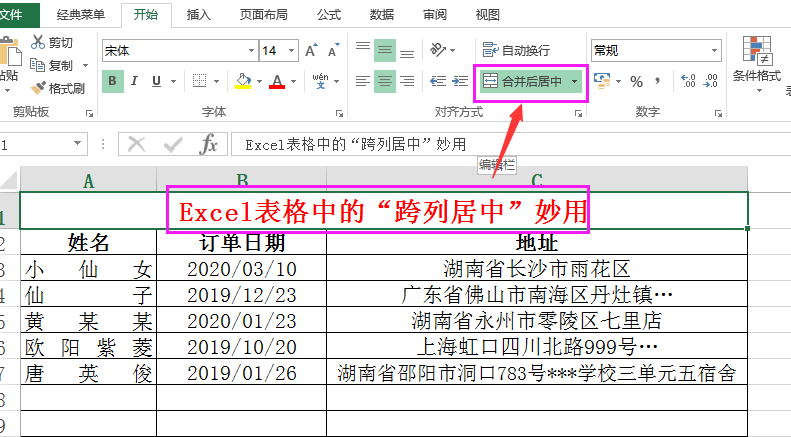
Task: Open Merge & Center dropdown arrow
Action: [574, 81]
